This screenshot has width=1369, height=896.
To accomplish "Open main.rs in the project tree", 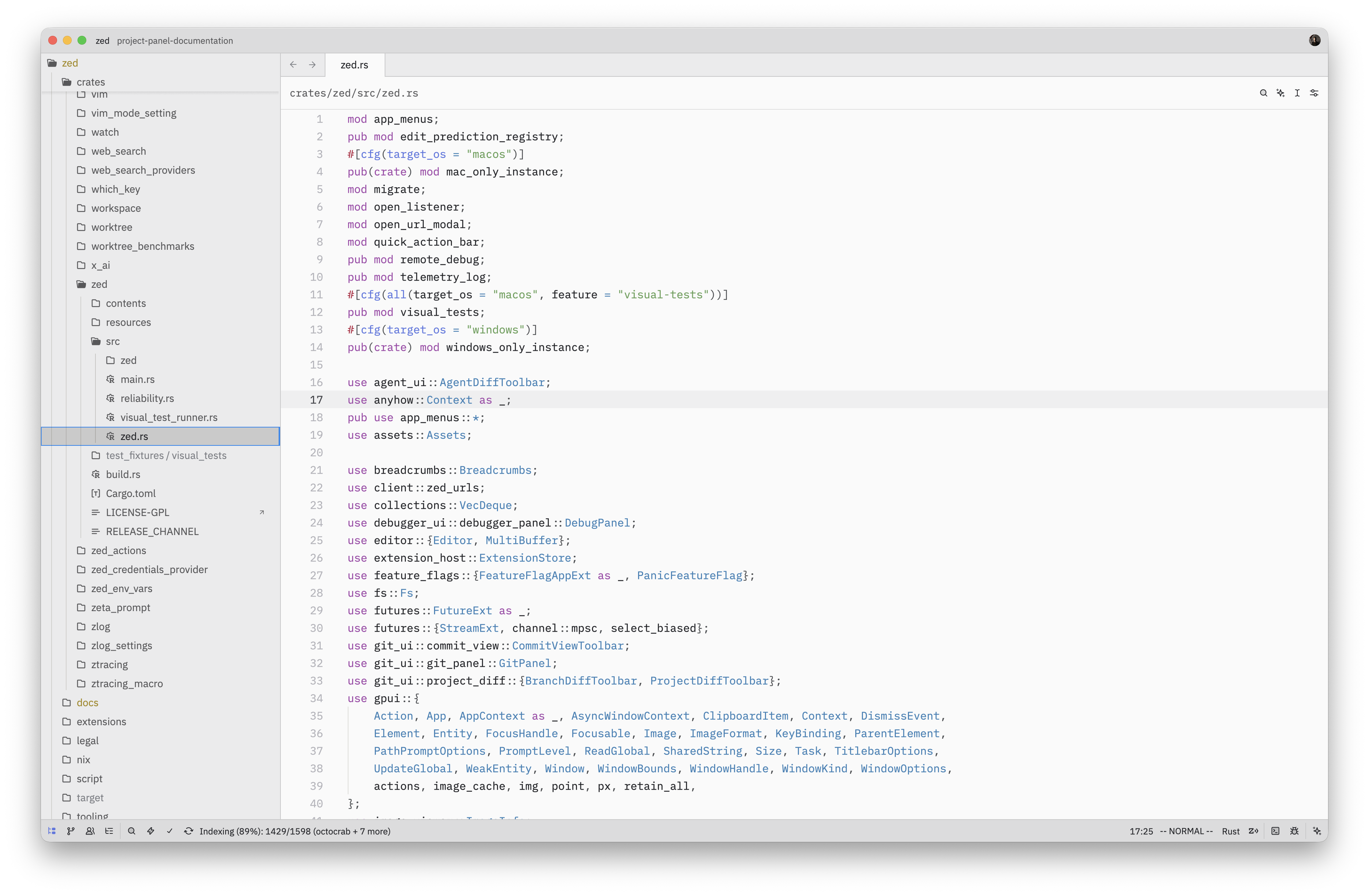I will tap(137, 379).
